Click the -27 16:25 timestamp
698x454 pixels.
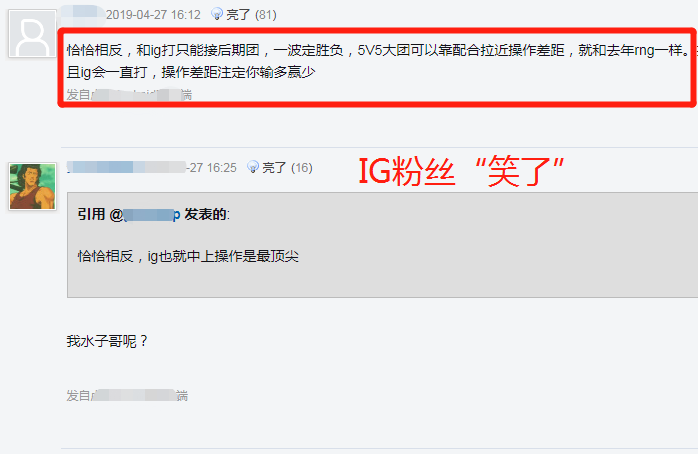pyautogui.click(x=211, y=167)
